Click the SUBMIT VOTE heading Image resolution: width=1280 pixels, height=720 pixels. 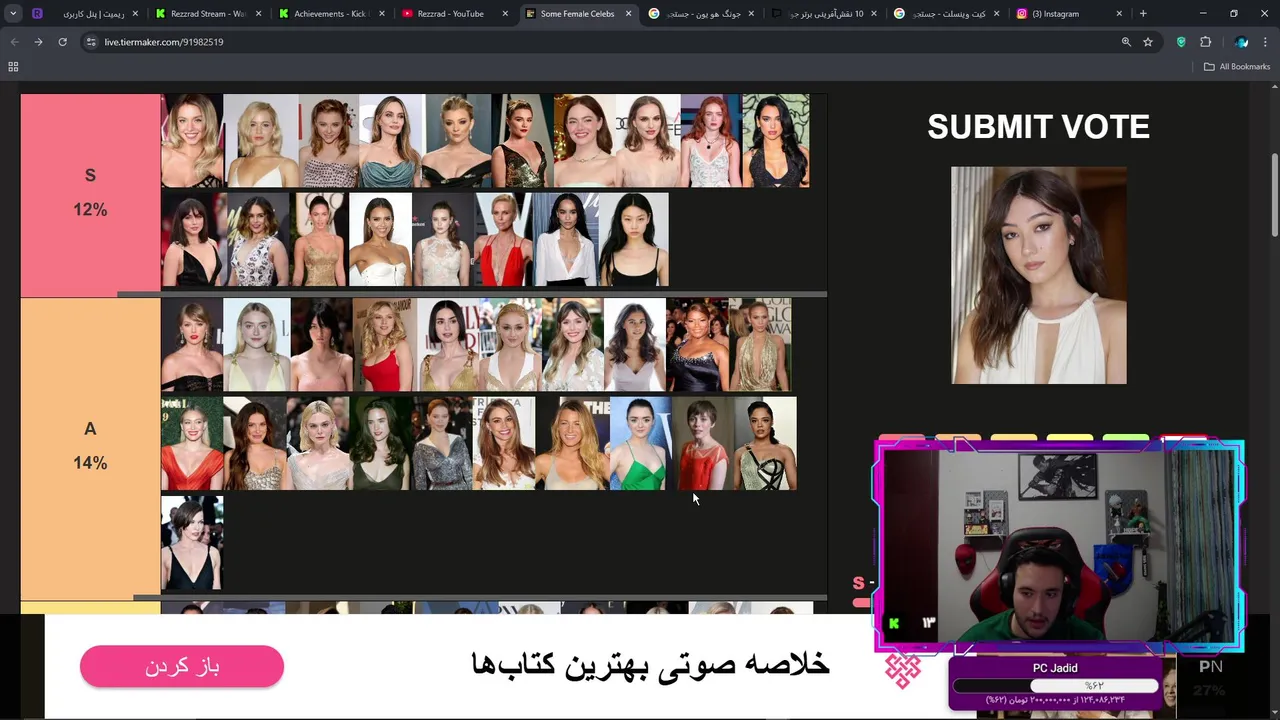(x=1038, y=127)
